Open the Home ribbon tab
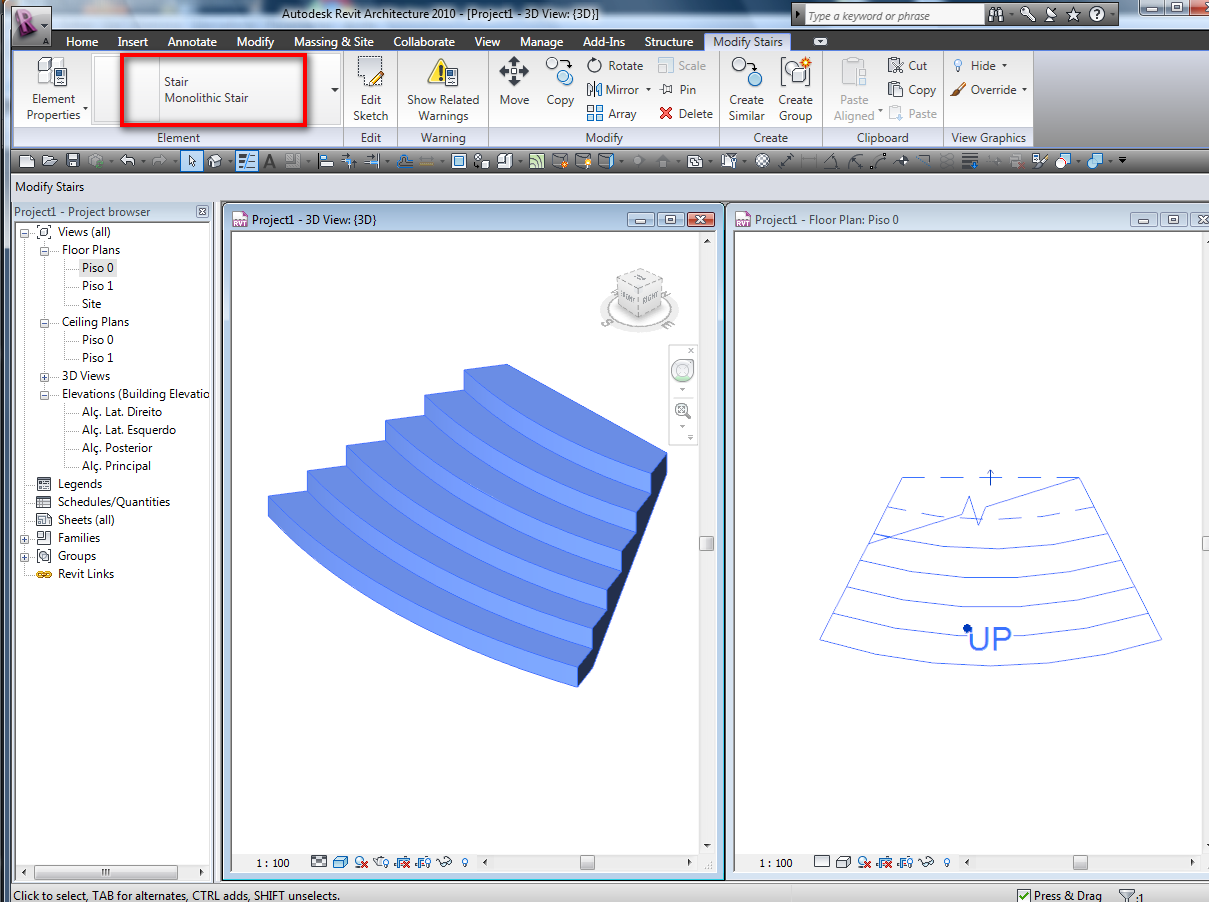The width and height of the screenshot is (1209, 902). click(x=82, y=42)
